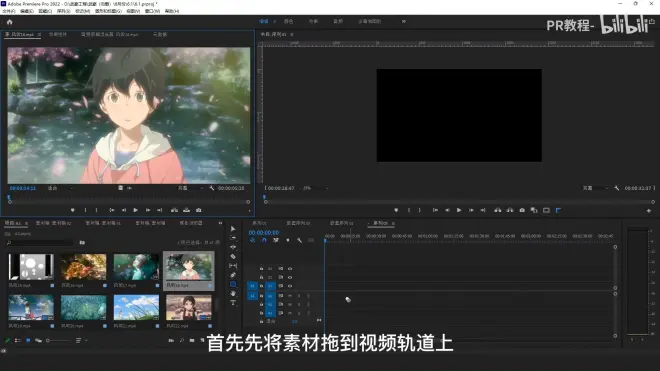This screenshot has height=371, width=660.
Task: Click bin filter icon next to search
Action: click(82, 243)
